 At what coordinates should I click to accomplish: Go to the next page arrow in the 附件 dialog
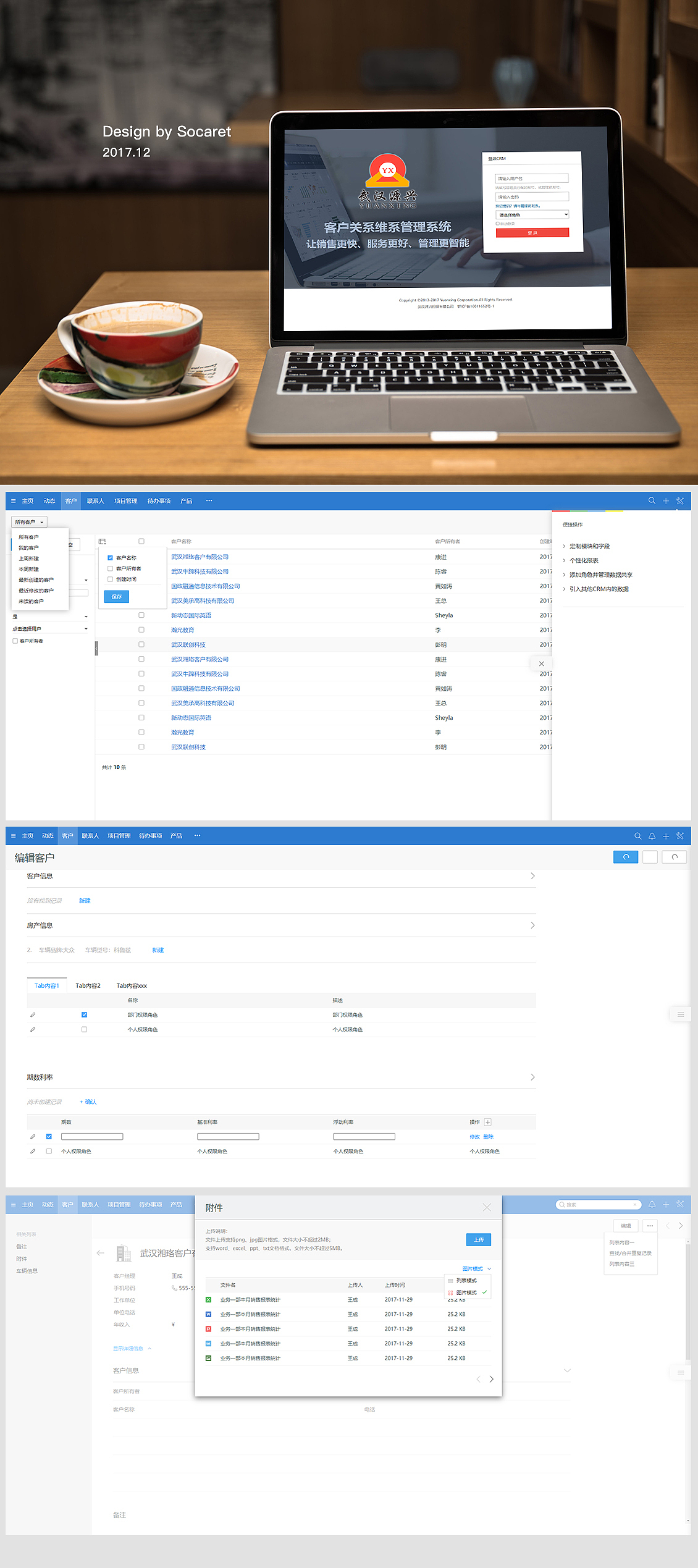click(x=492, y=1379)
